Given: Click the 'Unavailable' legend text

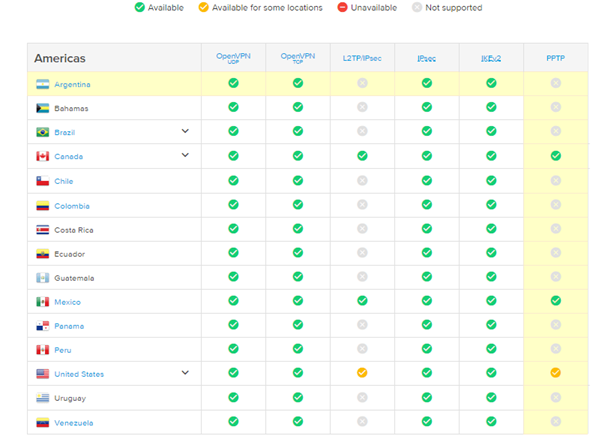Looking at the screenshot, I should (x=374, y=8).
